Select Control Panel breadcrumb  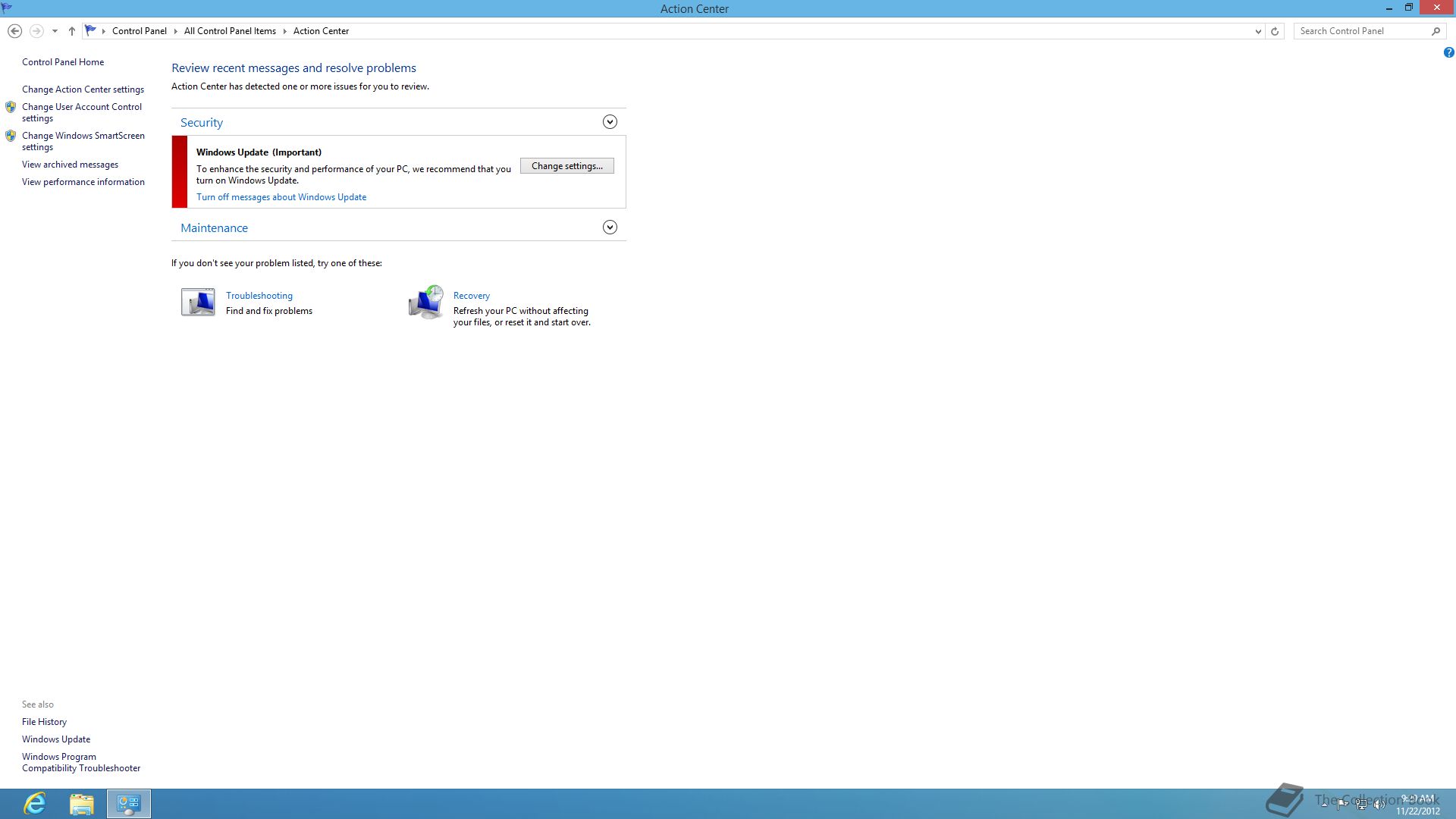(x=140, y=31)
